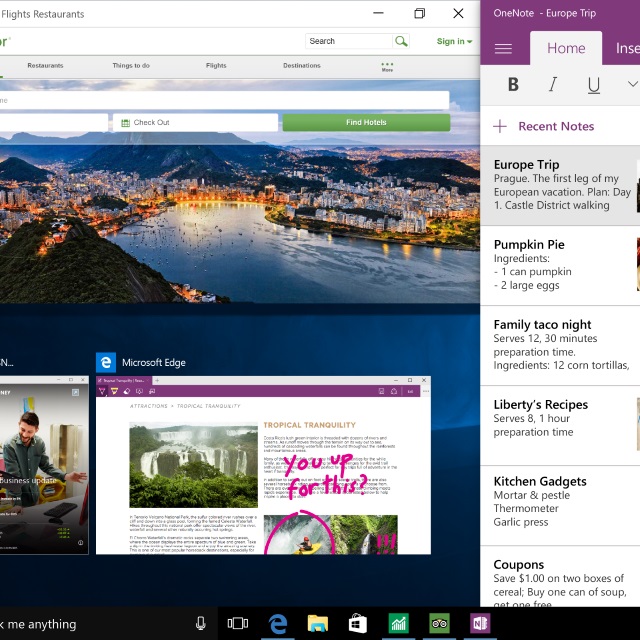Click the green search magnifier icon in TripAdvisor

(x=401, y=41)
